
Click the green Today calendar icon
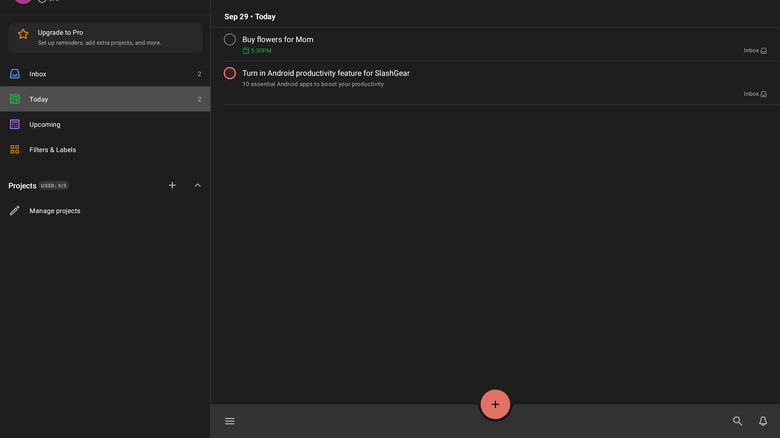click(14, 99)
